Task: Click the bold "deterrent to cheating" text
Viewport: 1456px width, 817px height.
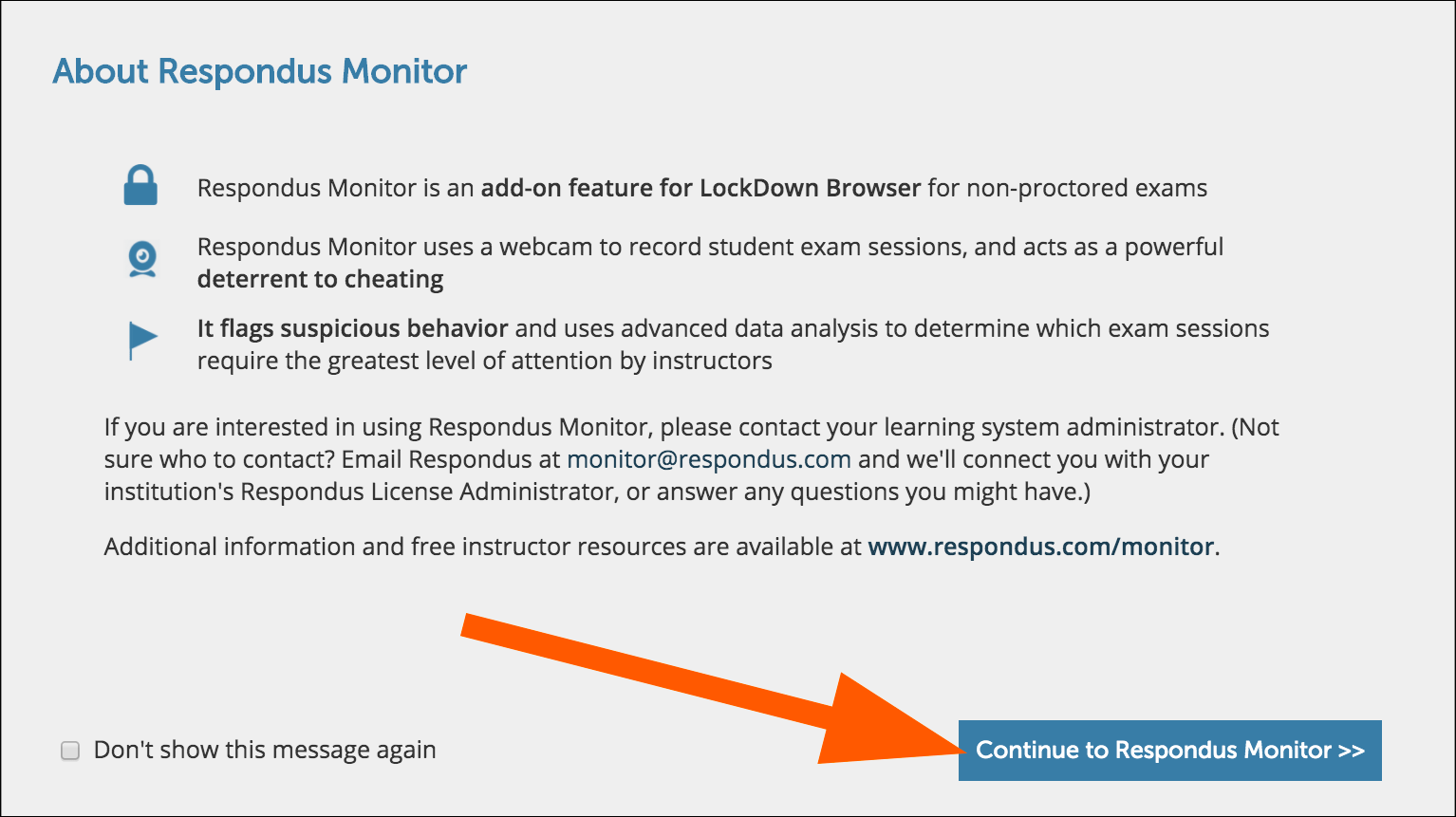Action: (x=320, y=280)
